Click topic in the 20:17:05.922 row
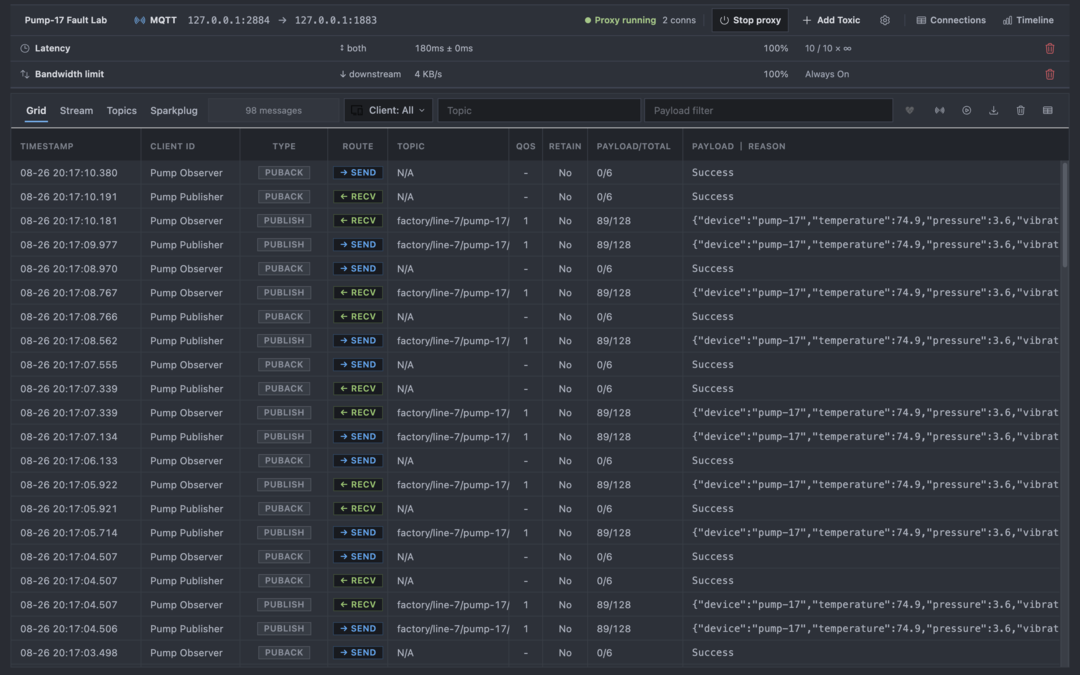The image size is (1080, 675). 453,485
